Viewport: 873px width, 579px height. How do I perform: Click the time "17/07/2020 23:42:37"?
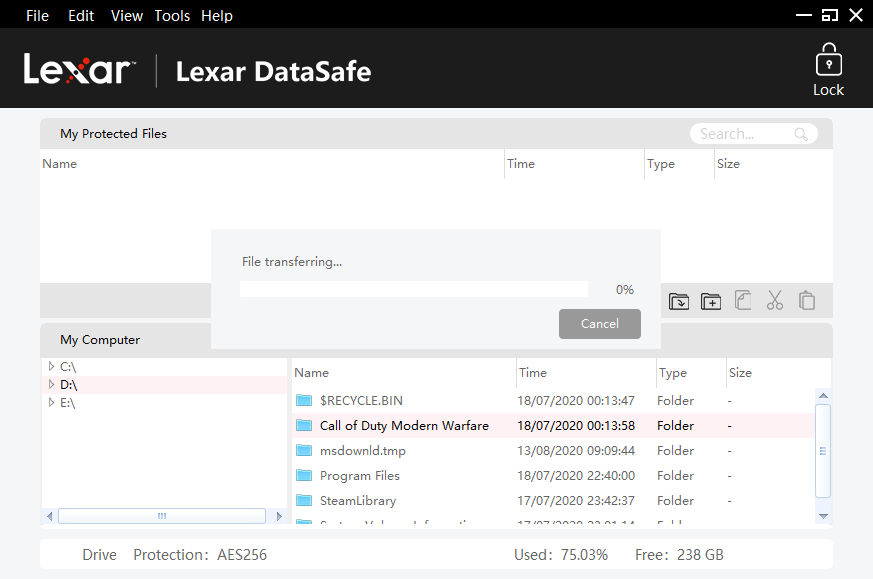576,501
